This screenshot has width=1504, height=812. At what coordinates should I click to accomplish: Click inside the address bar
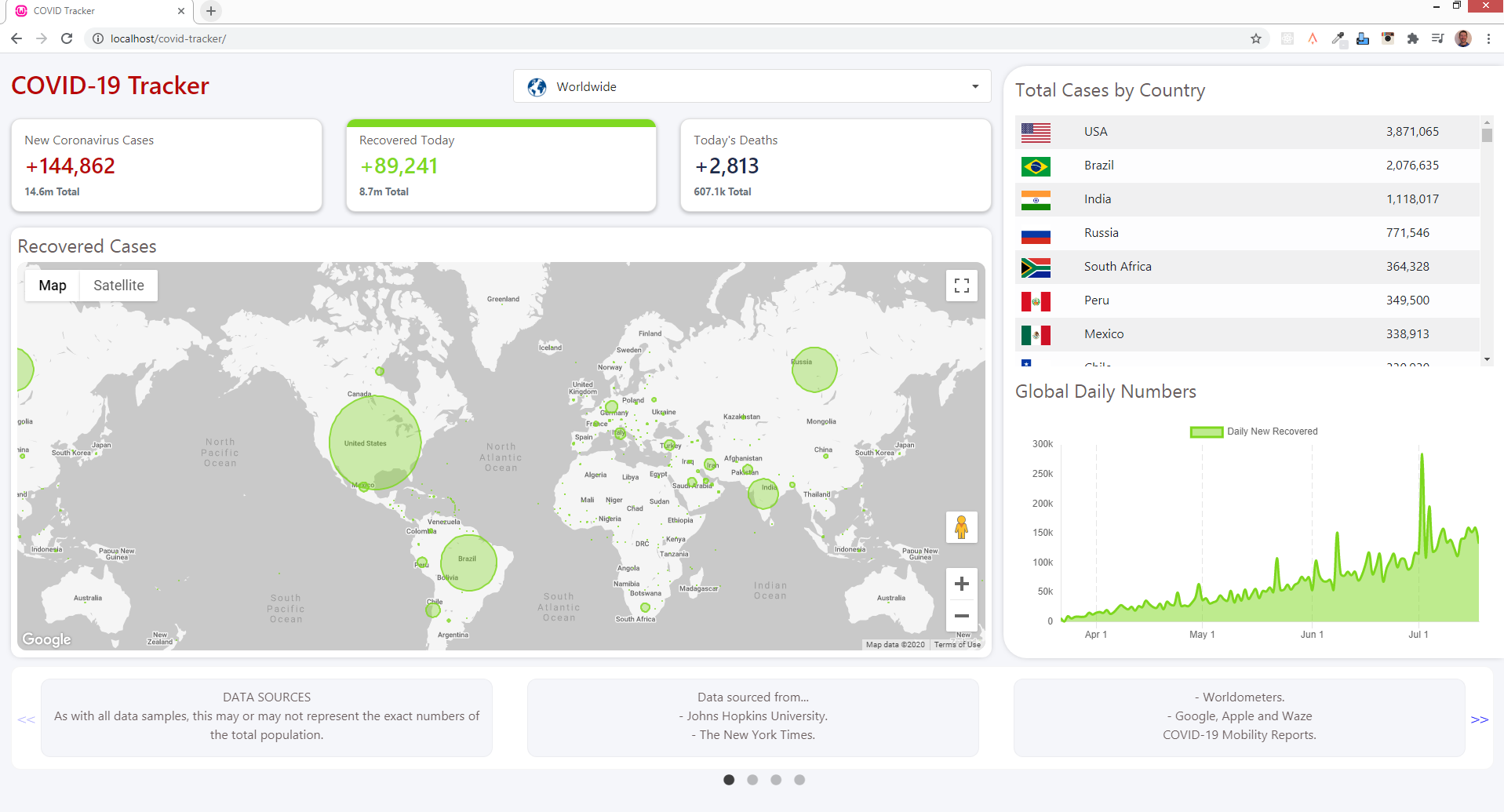(x=314, y=38)
